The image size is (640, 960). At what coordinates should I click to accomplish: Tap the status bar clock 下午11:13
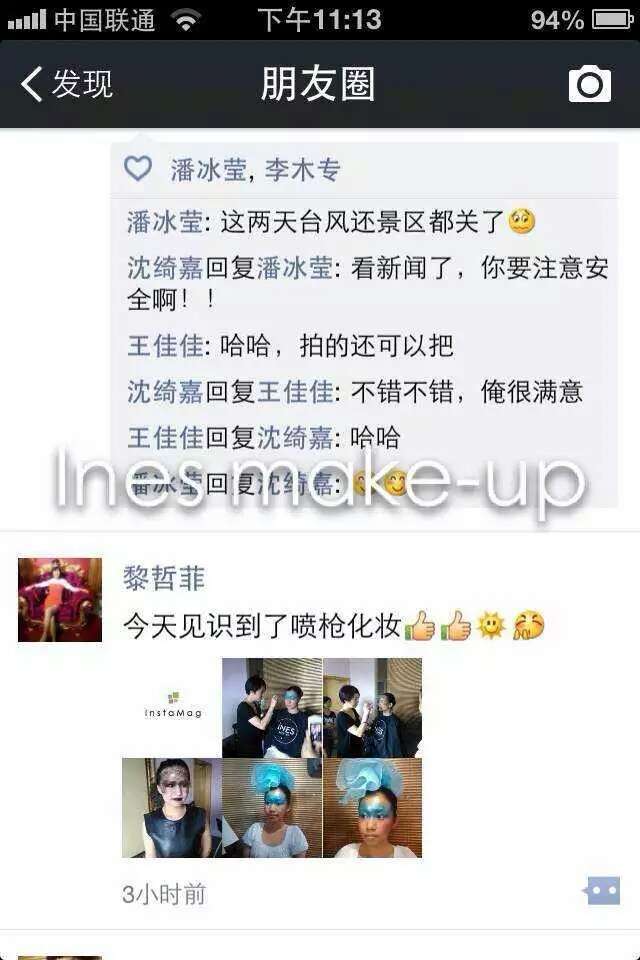coord(319,20)
